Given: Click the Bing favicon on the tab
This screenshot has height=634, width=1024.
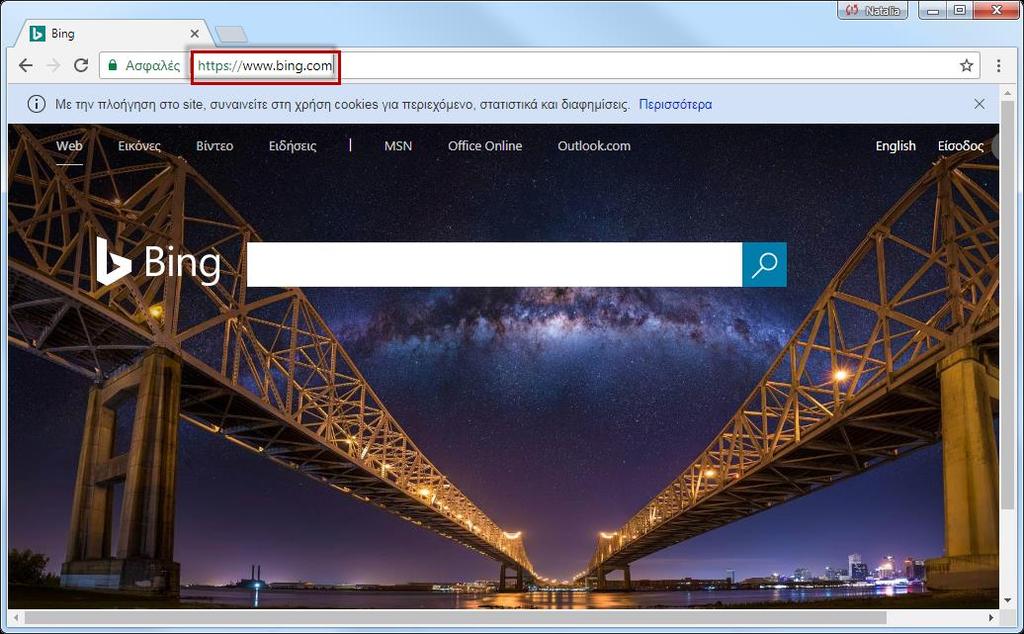Looking at the screenshot, I should click(x=38, y=33).
